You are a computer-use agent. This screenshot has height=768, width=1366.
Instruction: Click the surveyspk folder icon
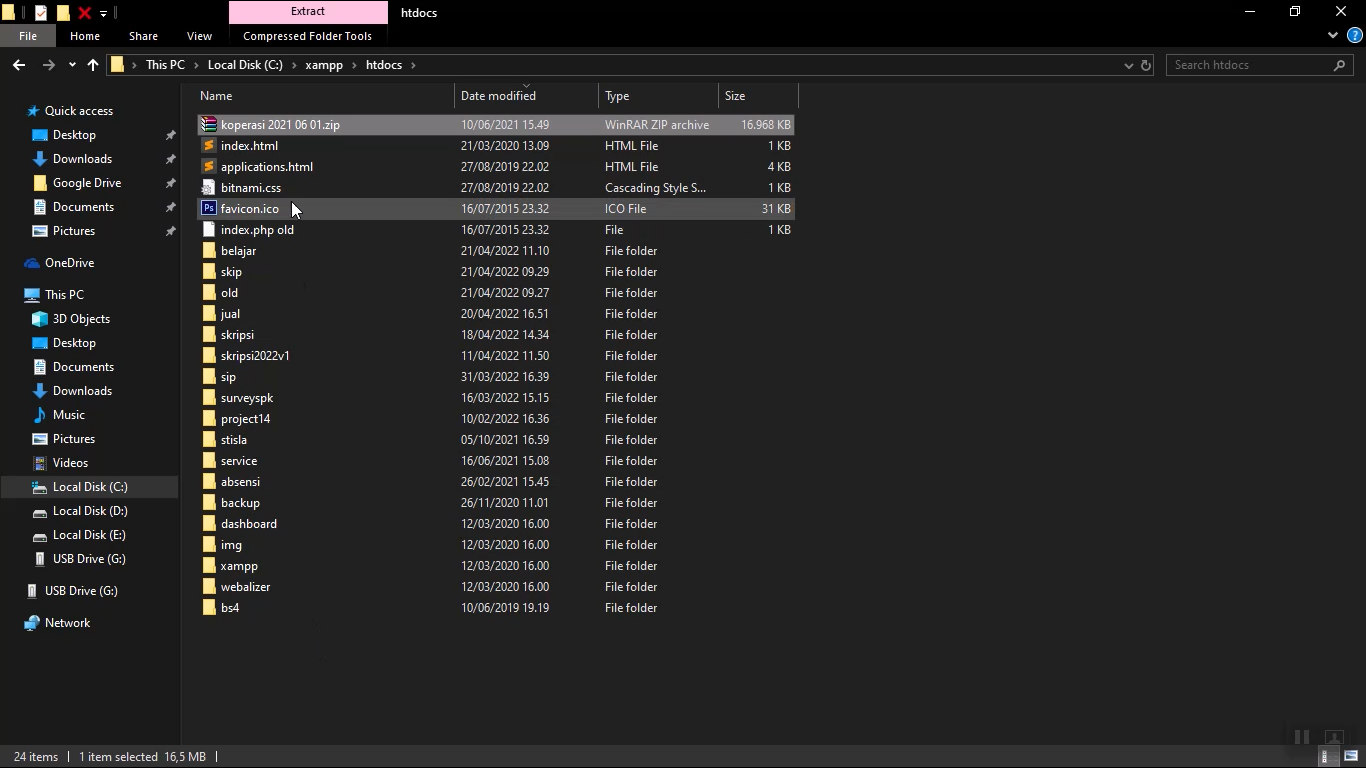[209, 398]
